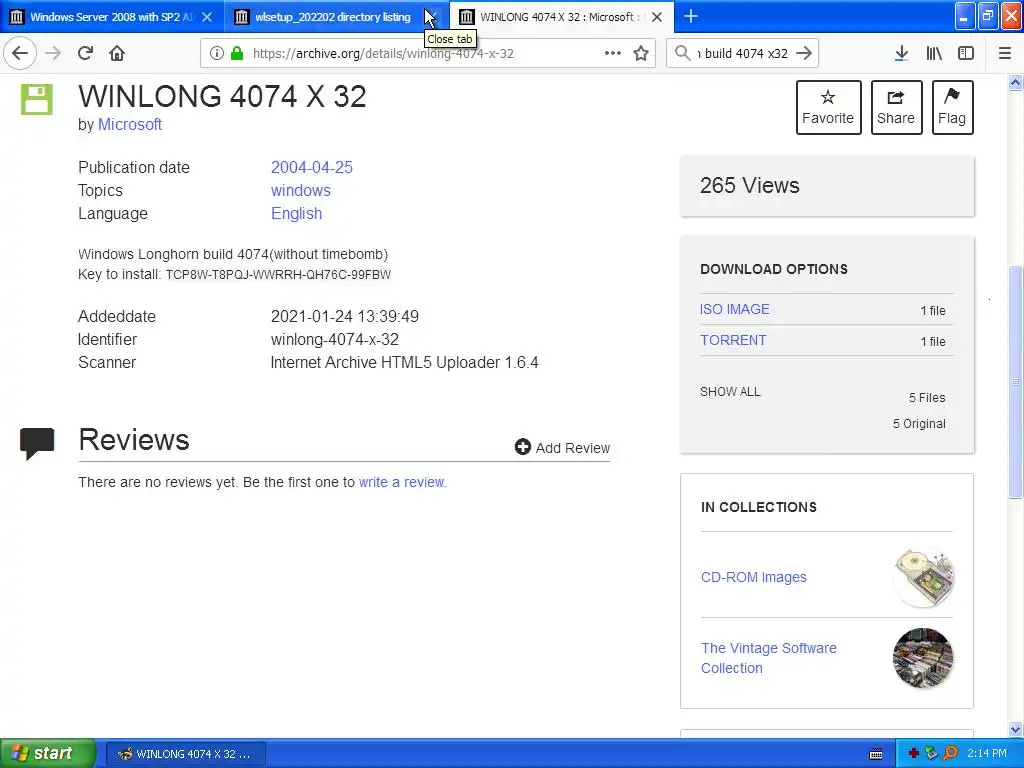This screenshot has height=768, width=1024.
Task: Download the TORRENT option
Action: point(733,340)
